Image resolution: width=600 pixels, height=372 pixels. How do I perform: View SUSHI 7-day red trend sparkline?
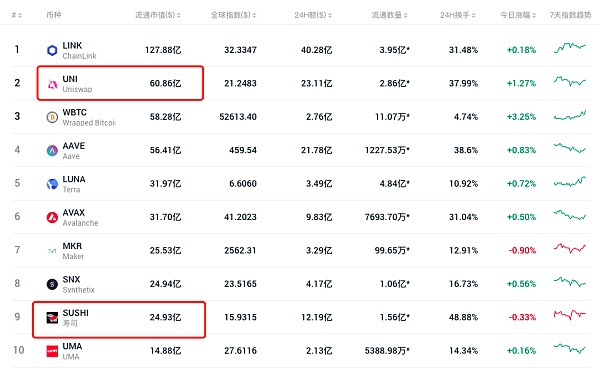pos(570,315)
